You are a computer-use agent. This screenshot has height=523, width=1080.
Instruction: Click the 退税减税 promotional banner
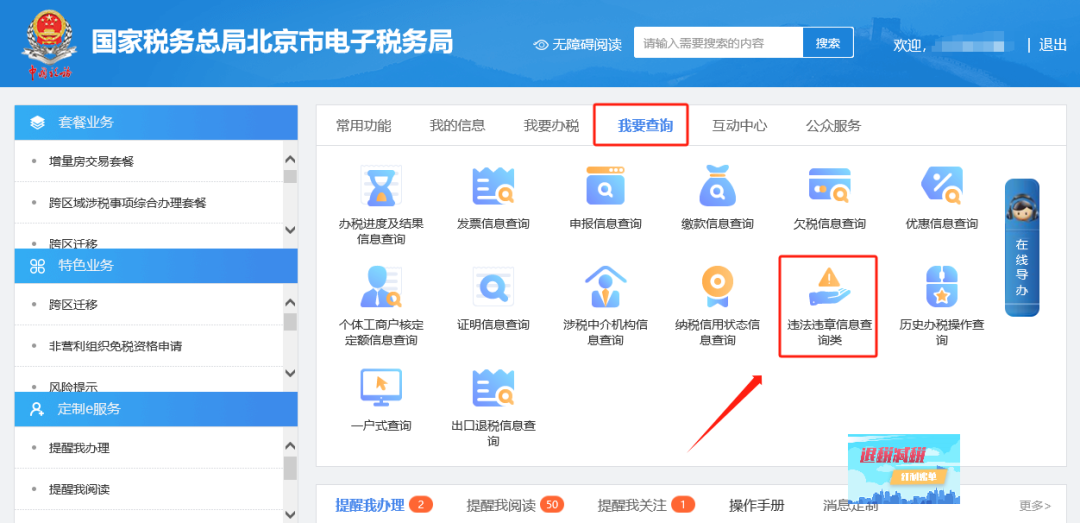point(904,469)
